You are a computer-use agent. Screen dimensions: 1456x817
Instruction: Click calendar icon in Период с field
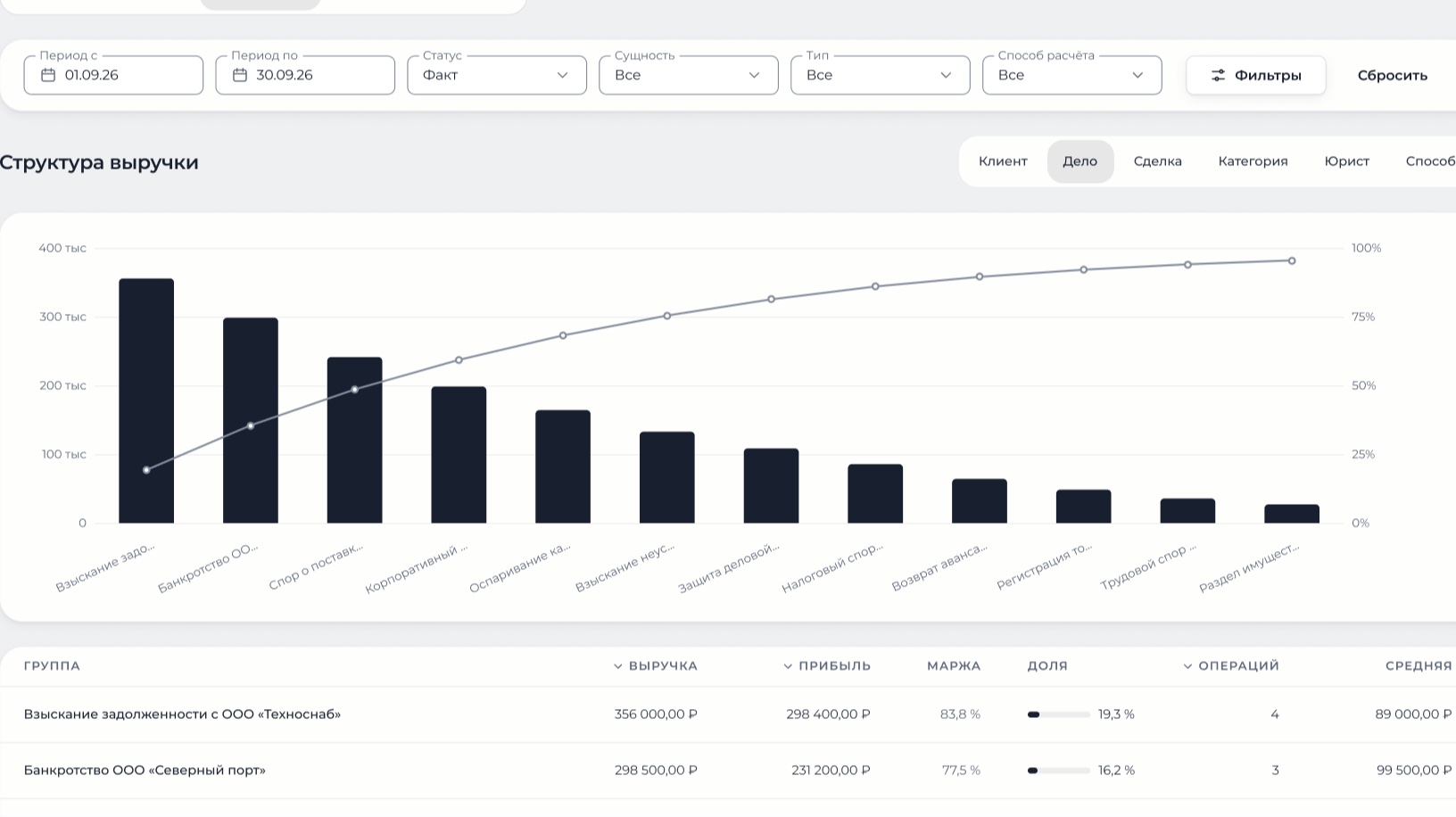click(48, 75)
